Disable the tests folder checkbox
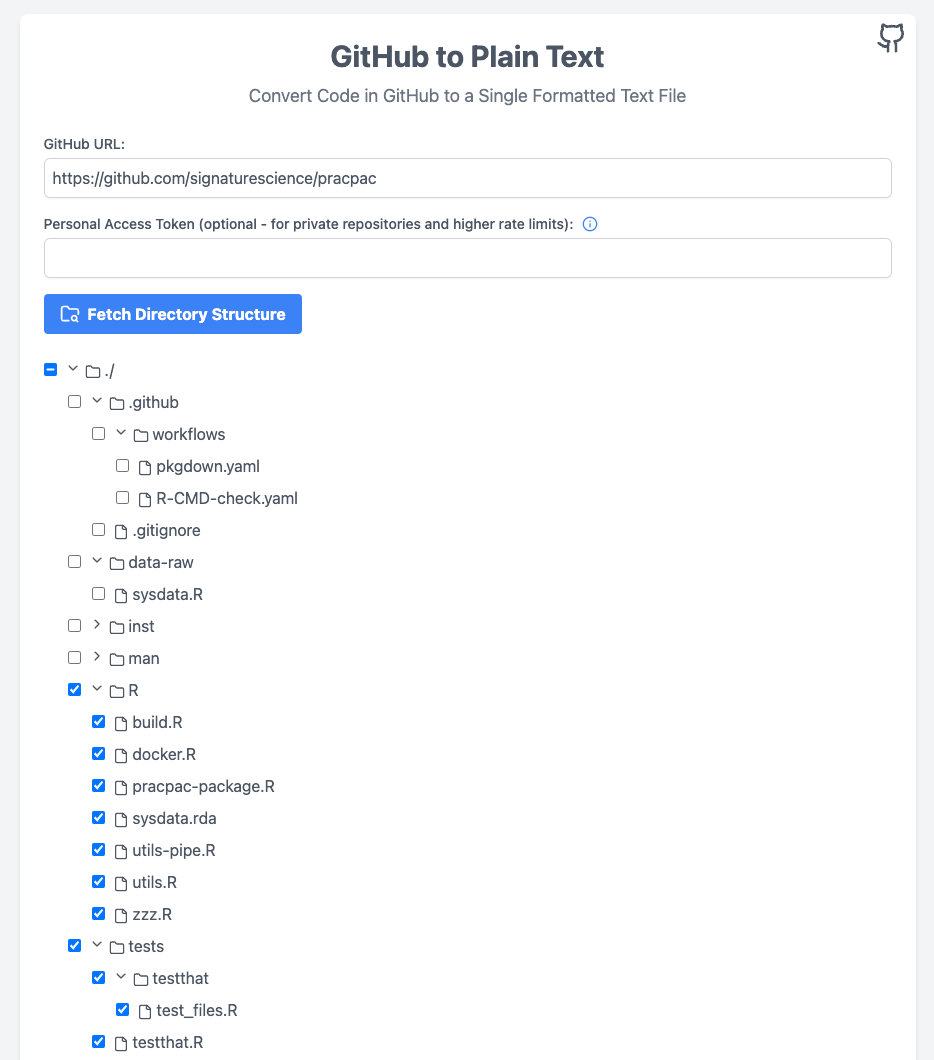This screenshot has width=934, height=1060. 74,945
